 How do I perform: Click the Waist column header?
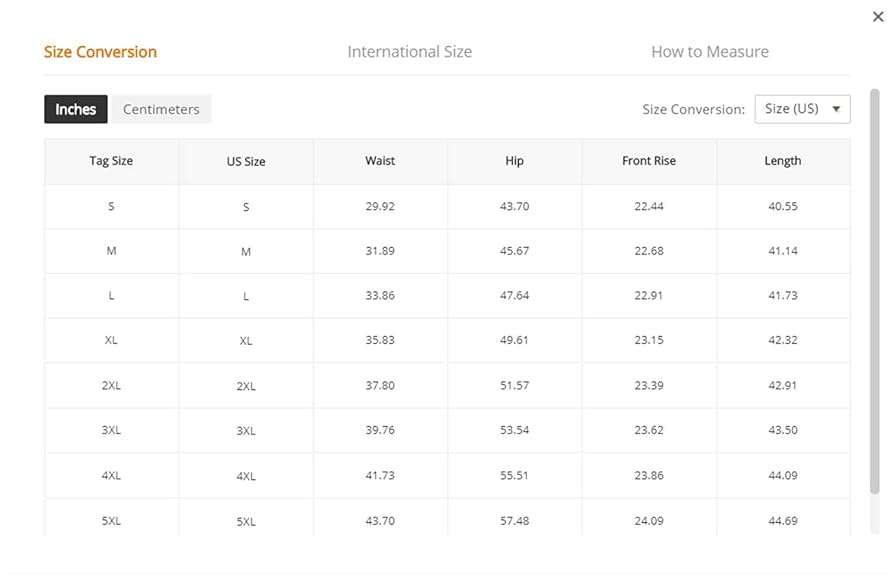380,160
